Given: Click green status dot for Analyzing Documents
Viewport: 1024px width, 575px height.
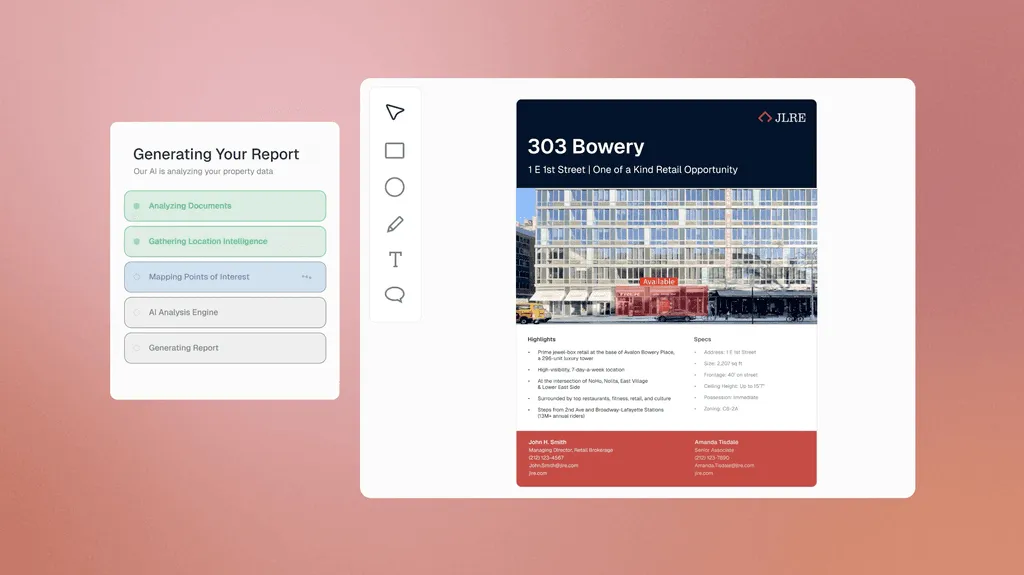Looking at the screenshot, I should (136, 206).
